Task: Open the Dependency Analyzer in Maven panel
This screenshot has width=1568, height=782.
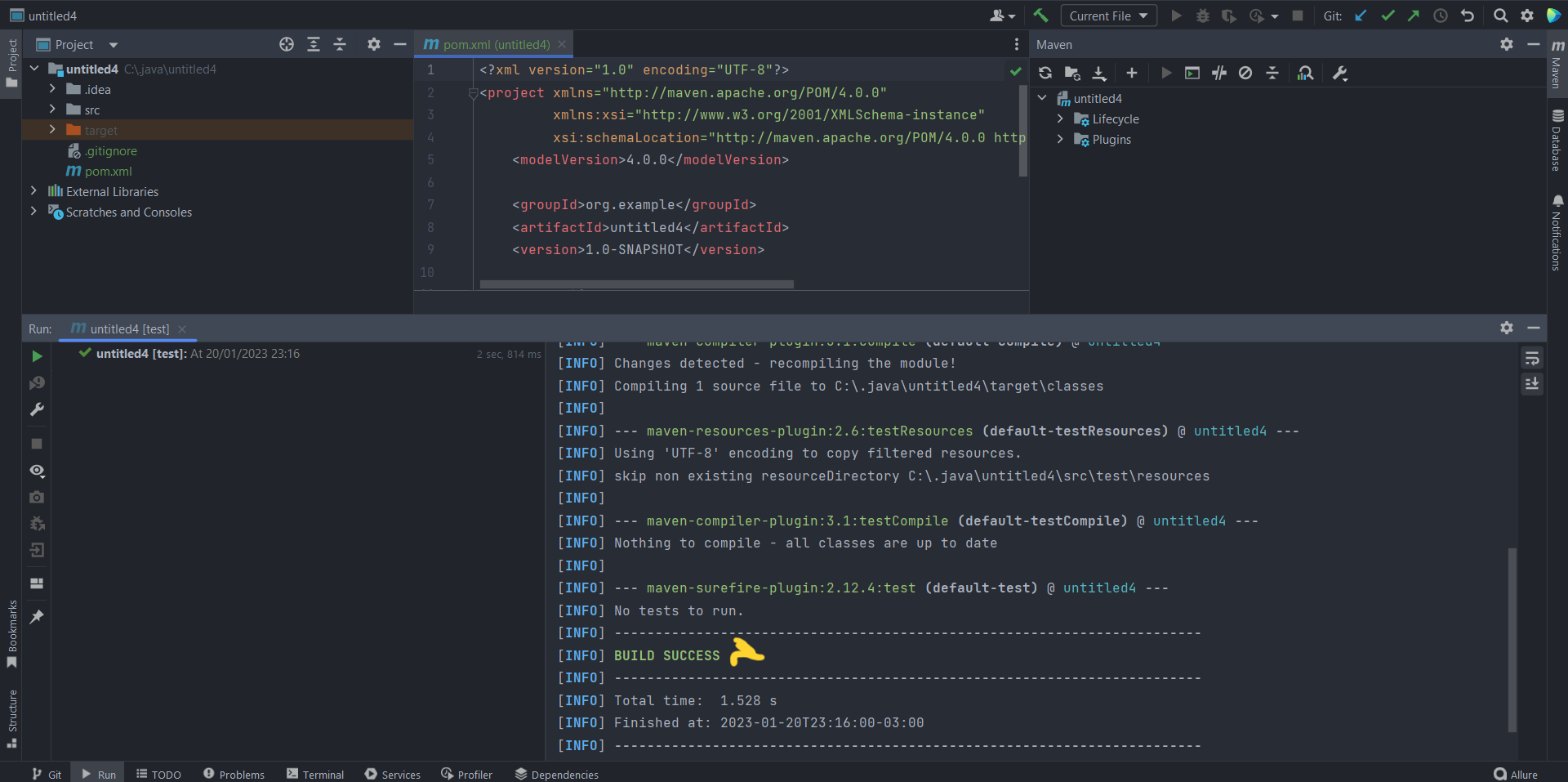Action: point(1305,73)
